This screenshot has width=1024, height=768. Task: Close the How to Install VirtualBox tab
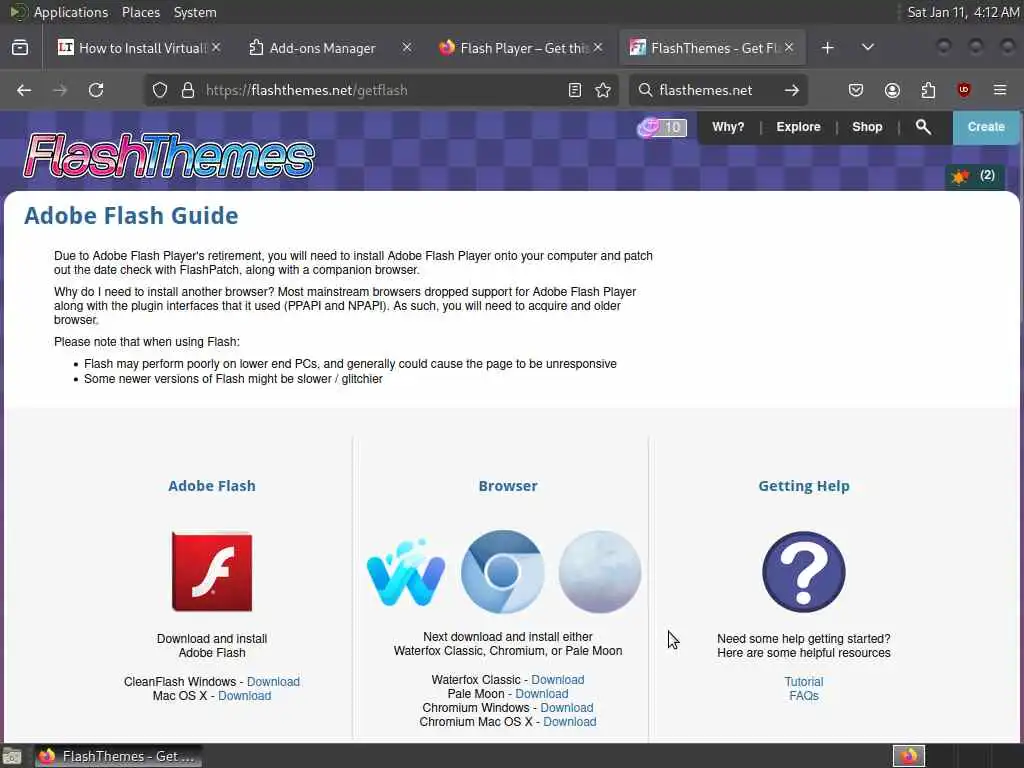click(216, 48)
